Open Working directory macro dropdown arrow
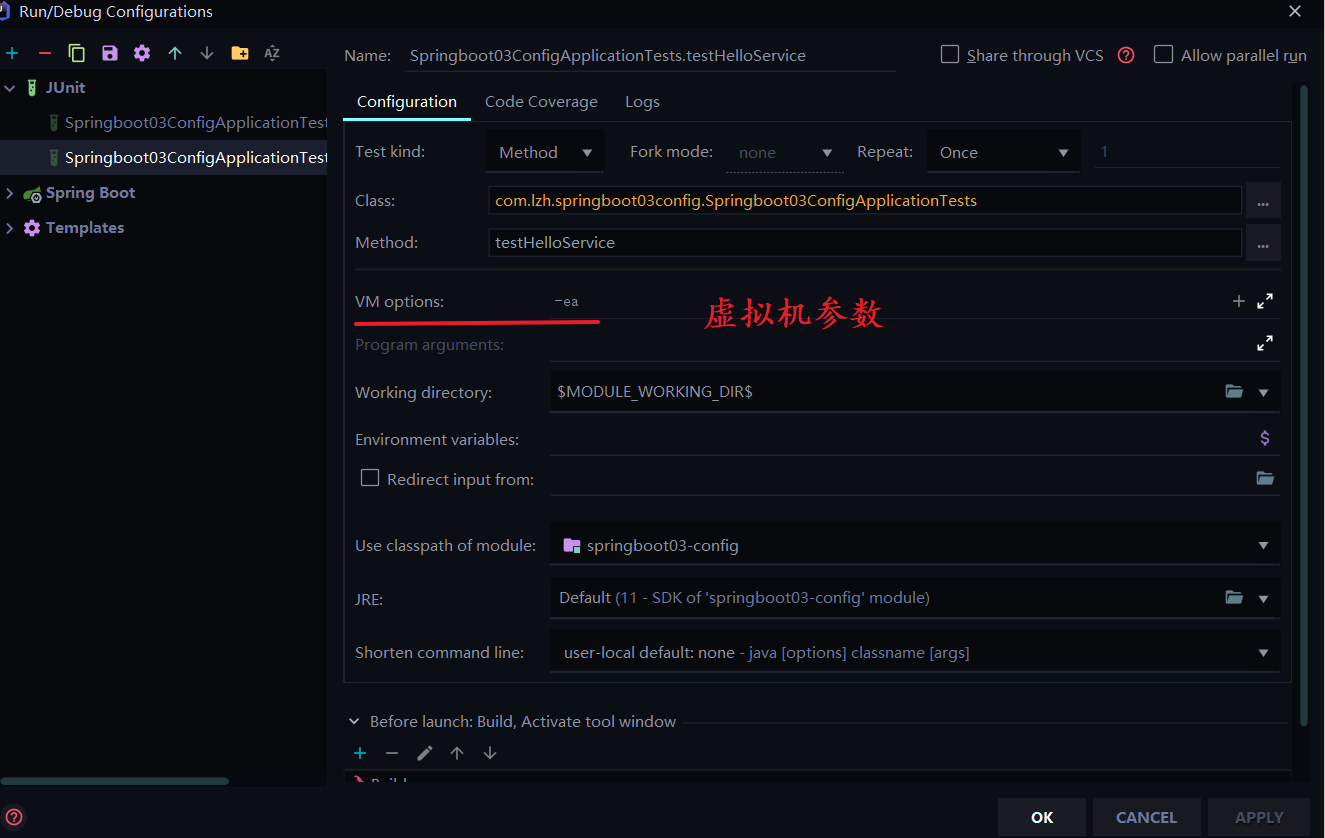Image resolution: width=1325 pixels, height=838 pixels. pos(1264,393)
